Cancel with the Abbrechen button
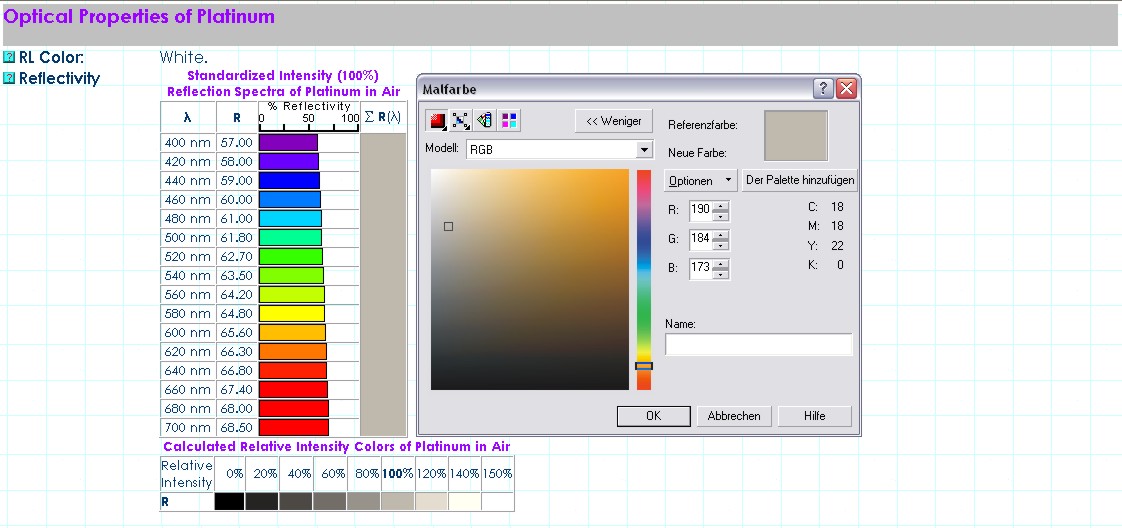The image size is (1122, 528). click(x=734, y=416)
